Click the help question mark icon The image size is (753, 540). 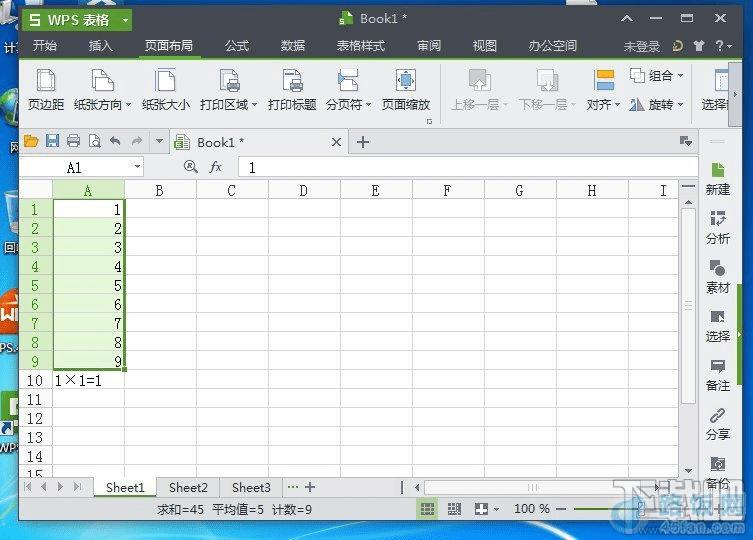tap(719, 46)
